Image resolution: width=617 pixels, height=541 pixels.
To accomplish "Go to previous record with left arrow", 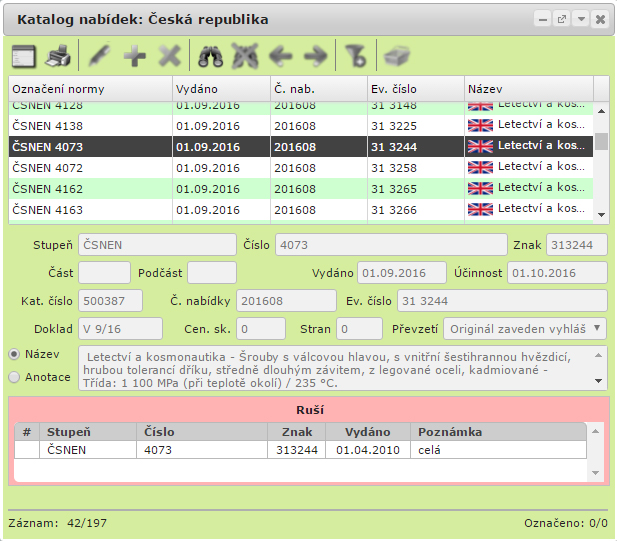I will (x=281, y=56).
